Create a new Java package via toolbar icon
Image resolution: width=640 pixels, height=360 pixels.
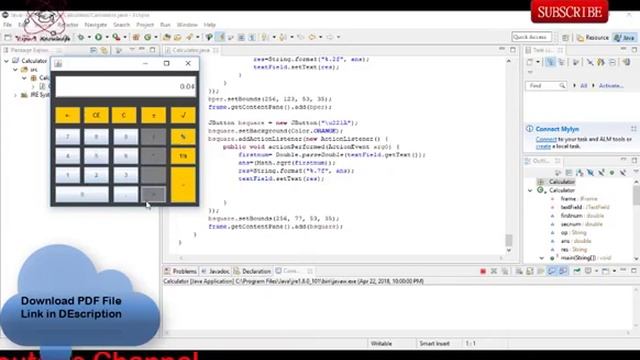pos(136,37)
